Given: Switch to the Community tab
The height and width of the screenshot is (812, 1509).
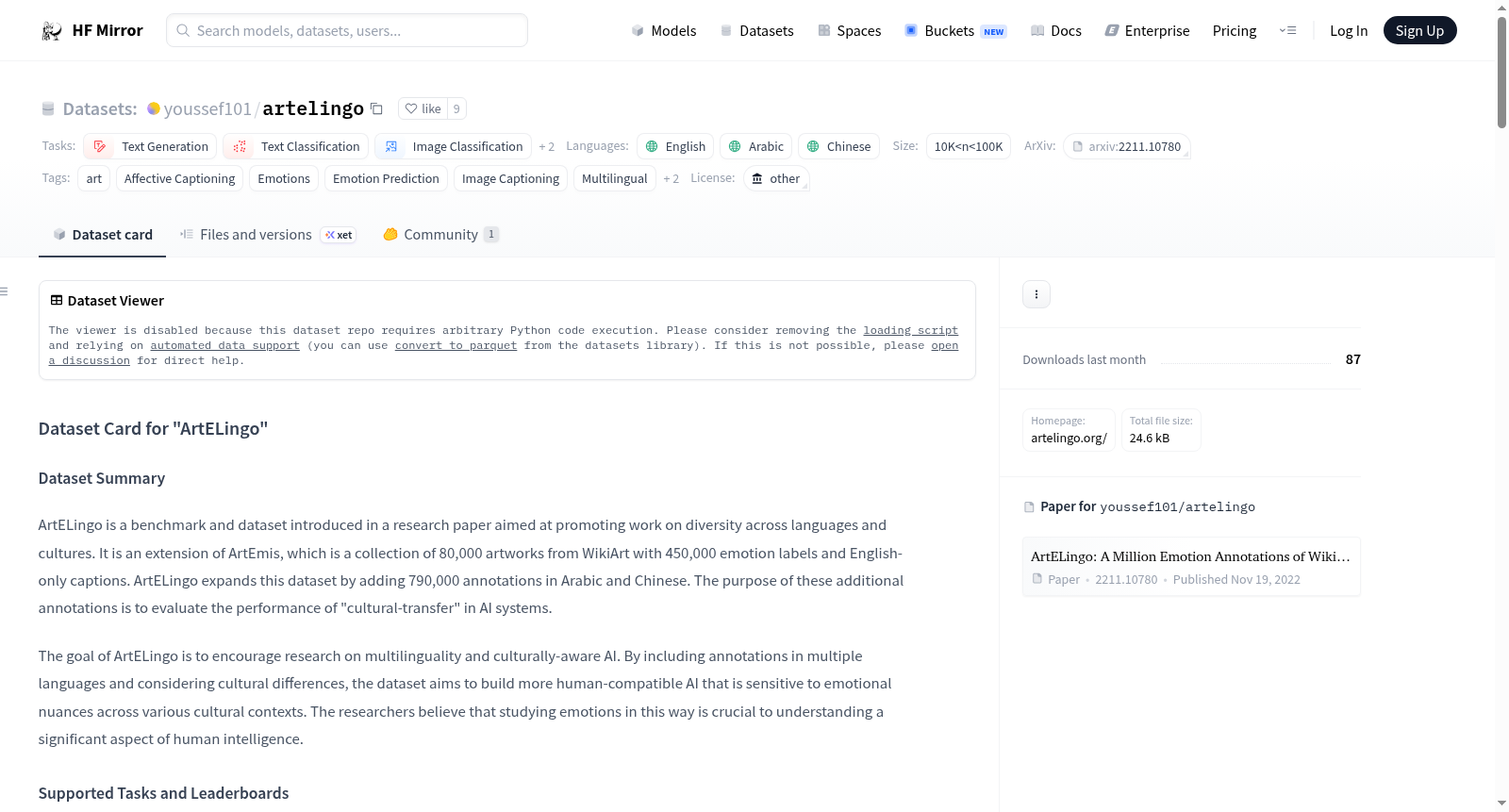Looking at the screenshot, I should point(440,235).
